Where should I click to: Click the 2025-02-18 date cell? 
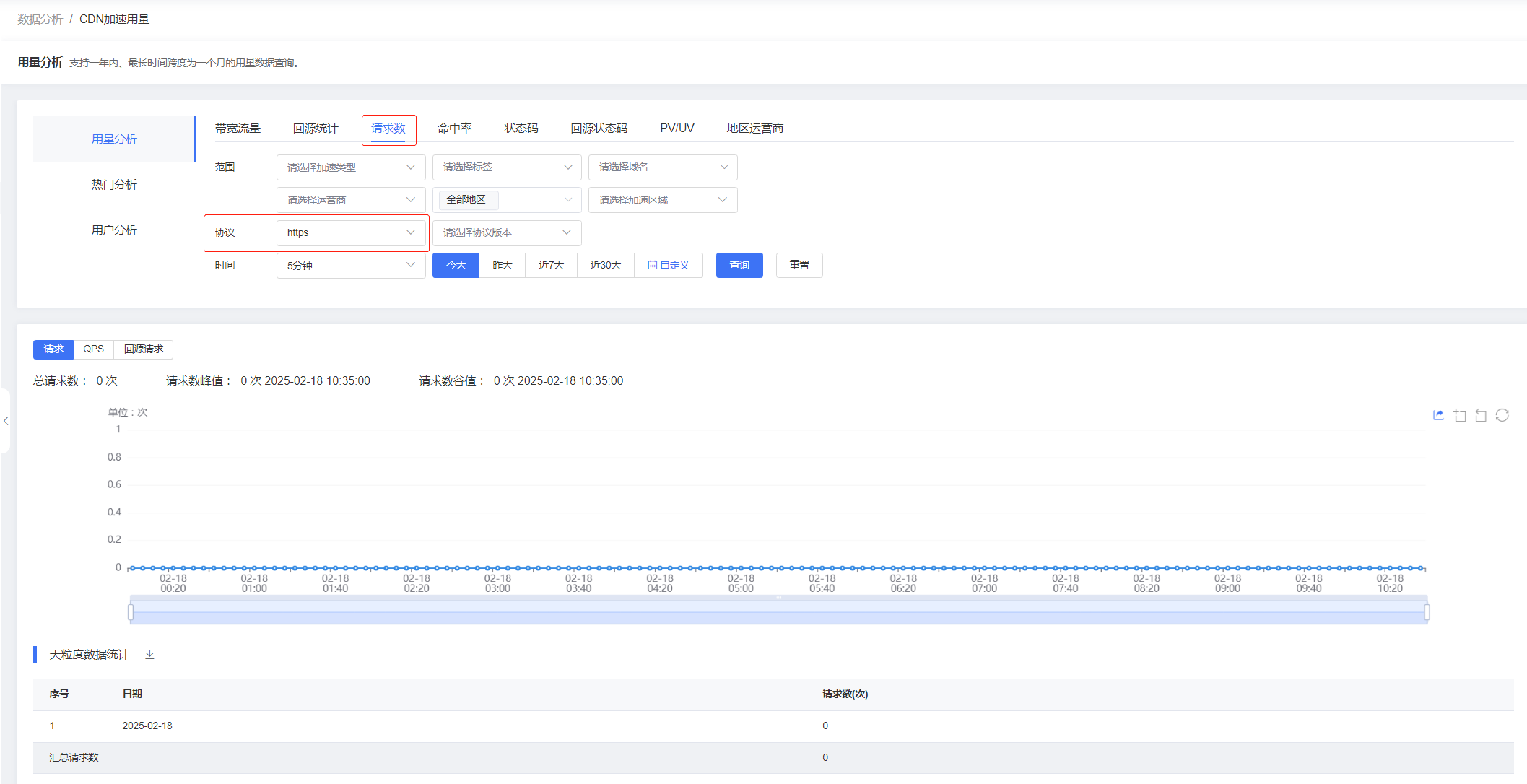(147, 726)
